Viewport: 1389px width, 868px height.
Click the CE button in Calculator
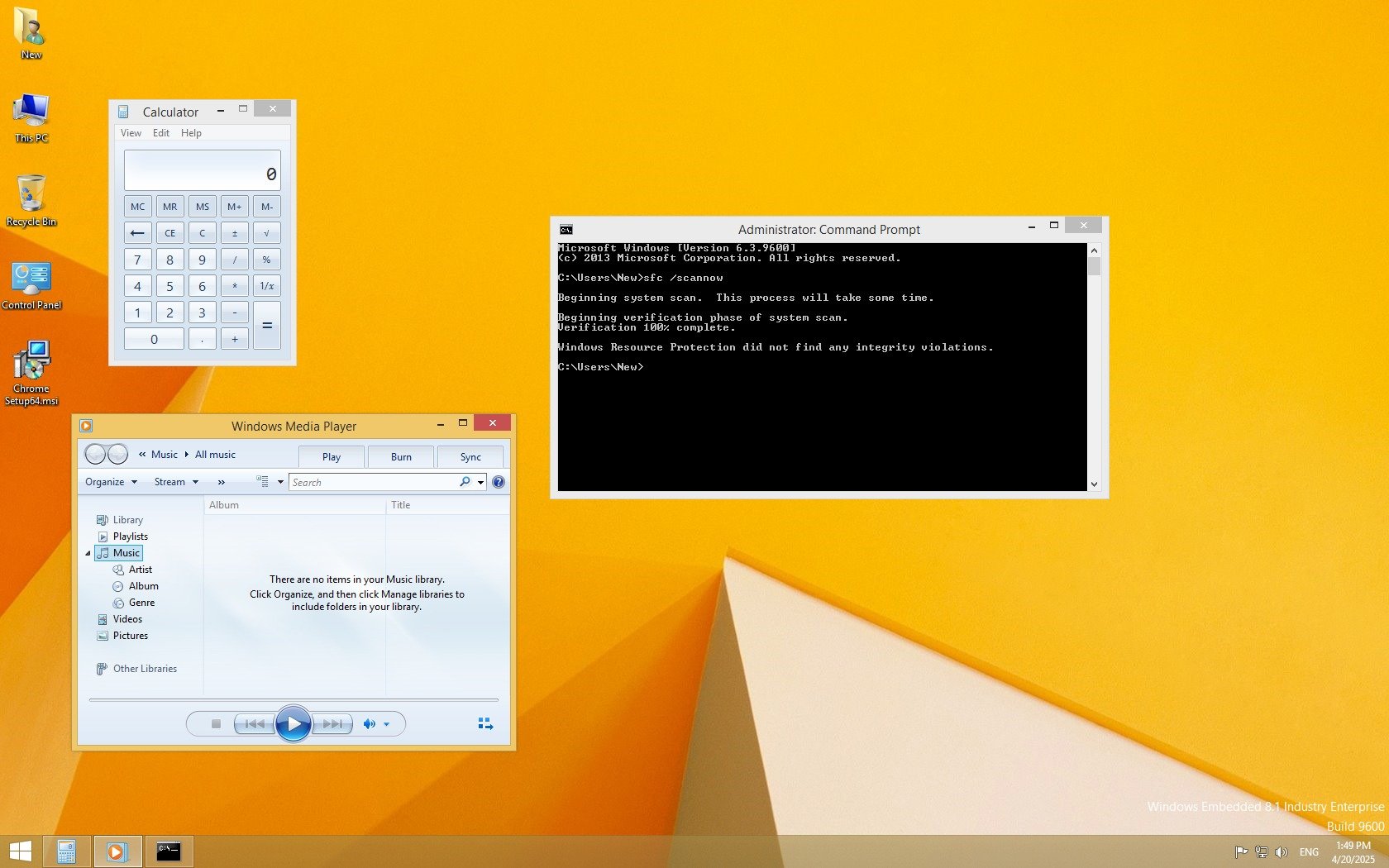pyautogui.click(x=169, y=233)
